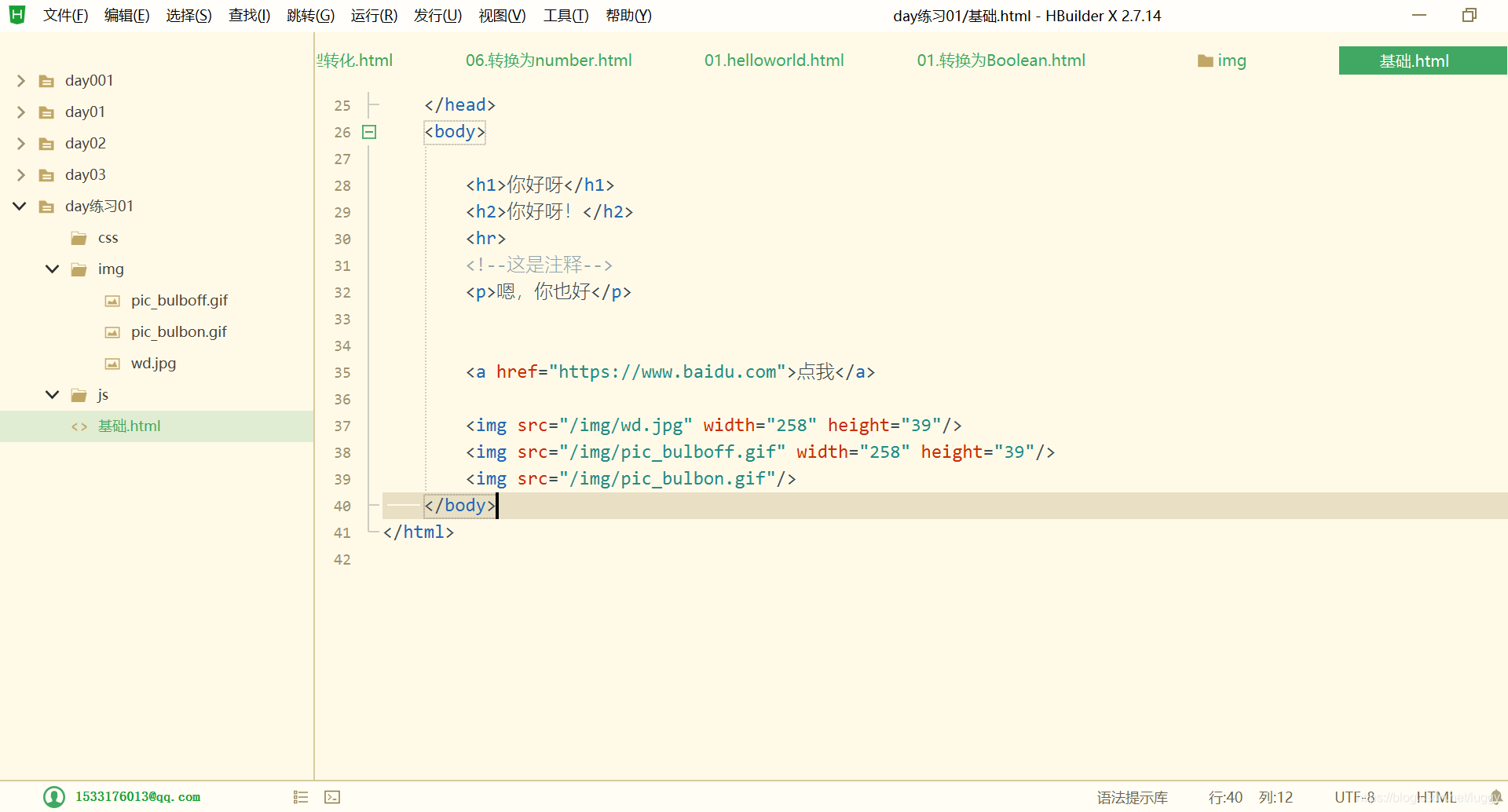Click the day001 folder icon

(x=47, y=81)
